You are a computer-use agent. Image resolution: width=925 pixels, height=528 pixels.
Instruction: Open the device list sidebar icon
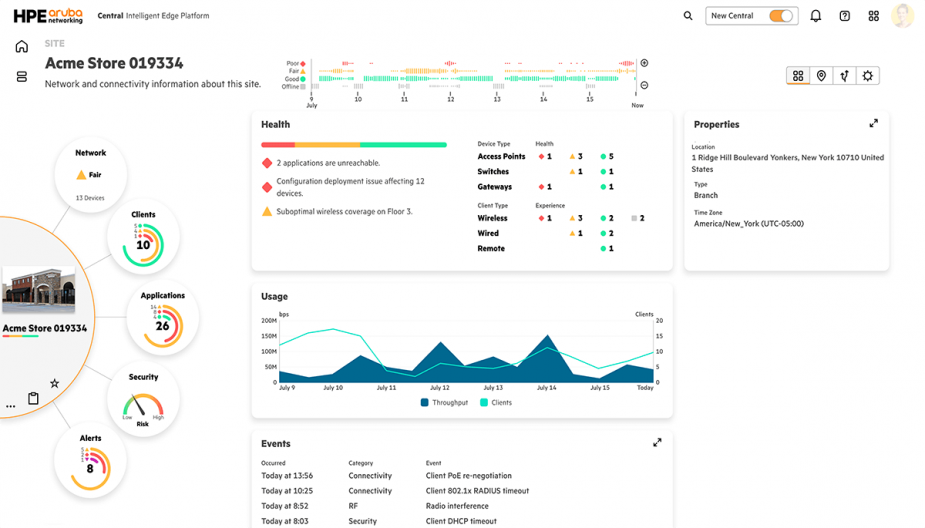click(x=22, y=77)
